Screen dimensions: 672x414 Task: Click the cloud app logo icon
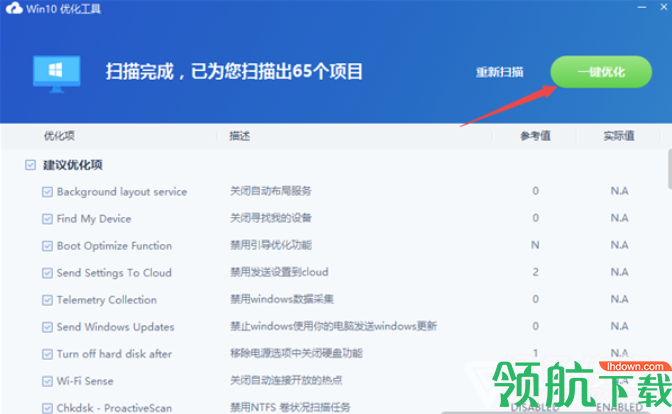point(14,8)
